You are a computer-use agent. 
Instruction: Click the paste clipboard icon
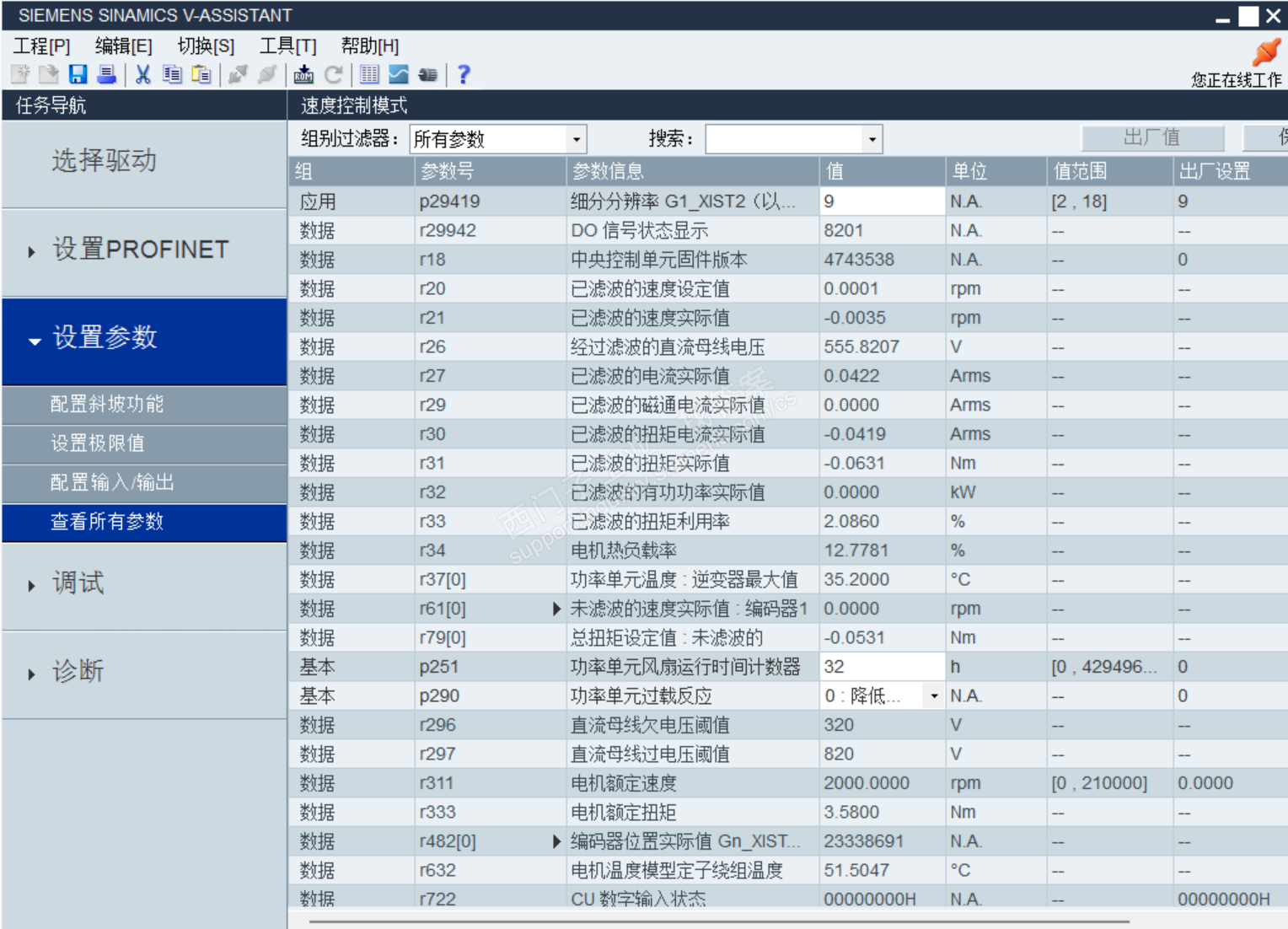pos(201,74)
